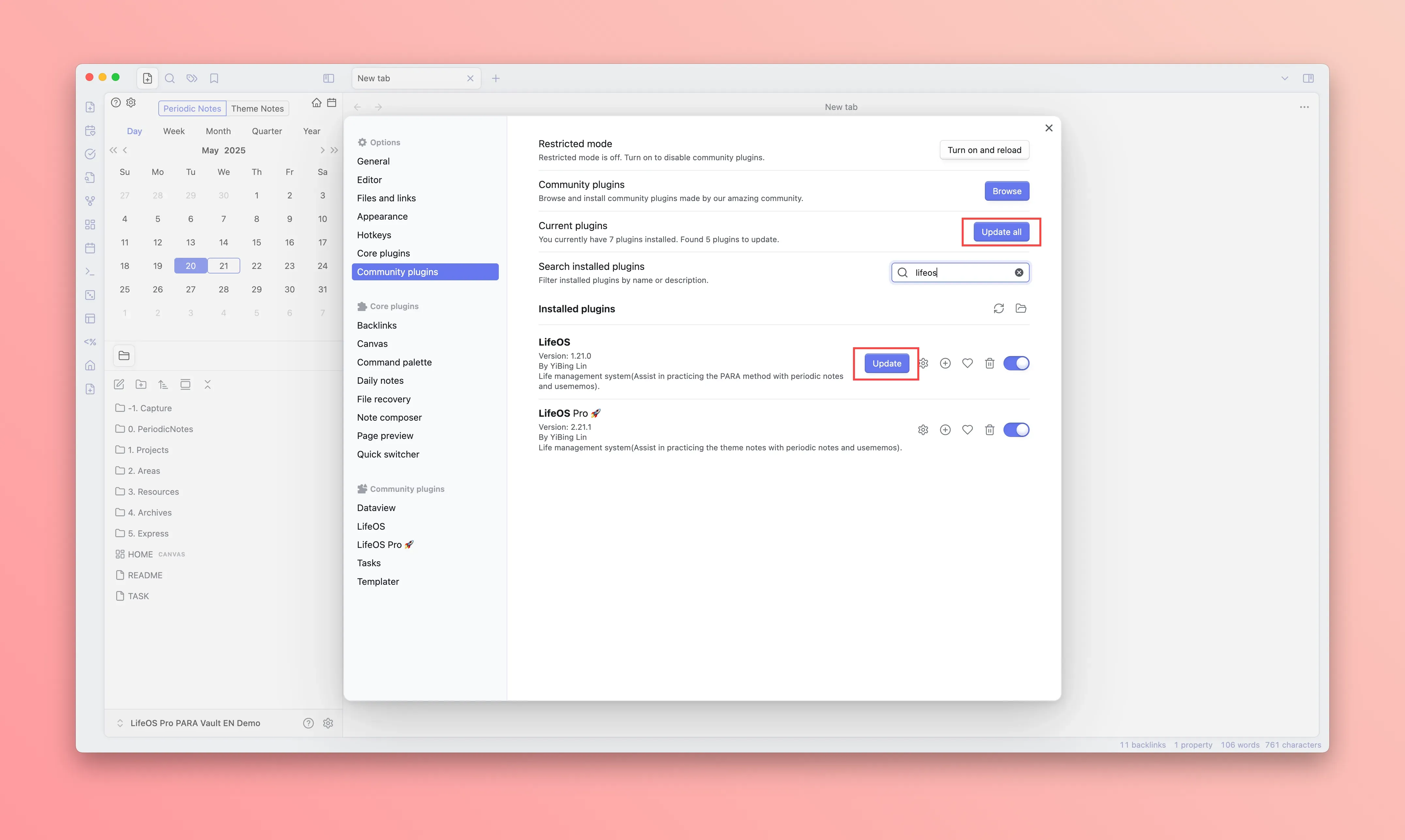Viewport: 1405px width, 840px height.
Task: Click the bookmark icon in top toolbar
Action: point(214,78)
